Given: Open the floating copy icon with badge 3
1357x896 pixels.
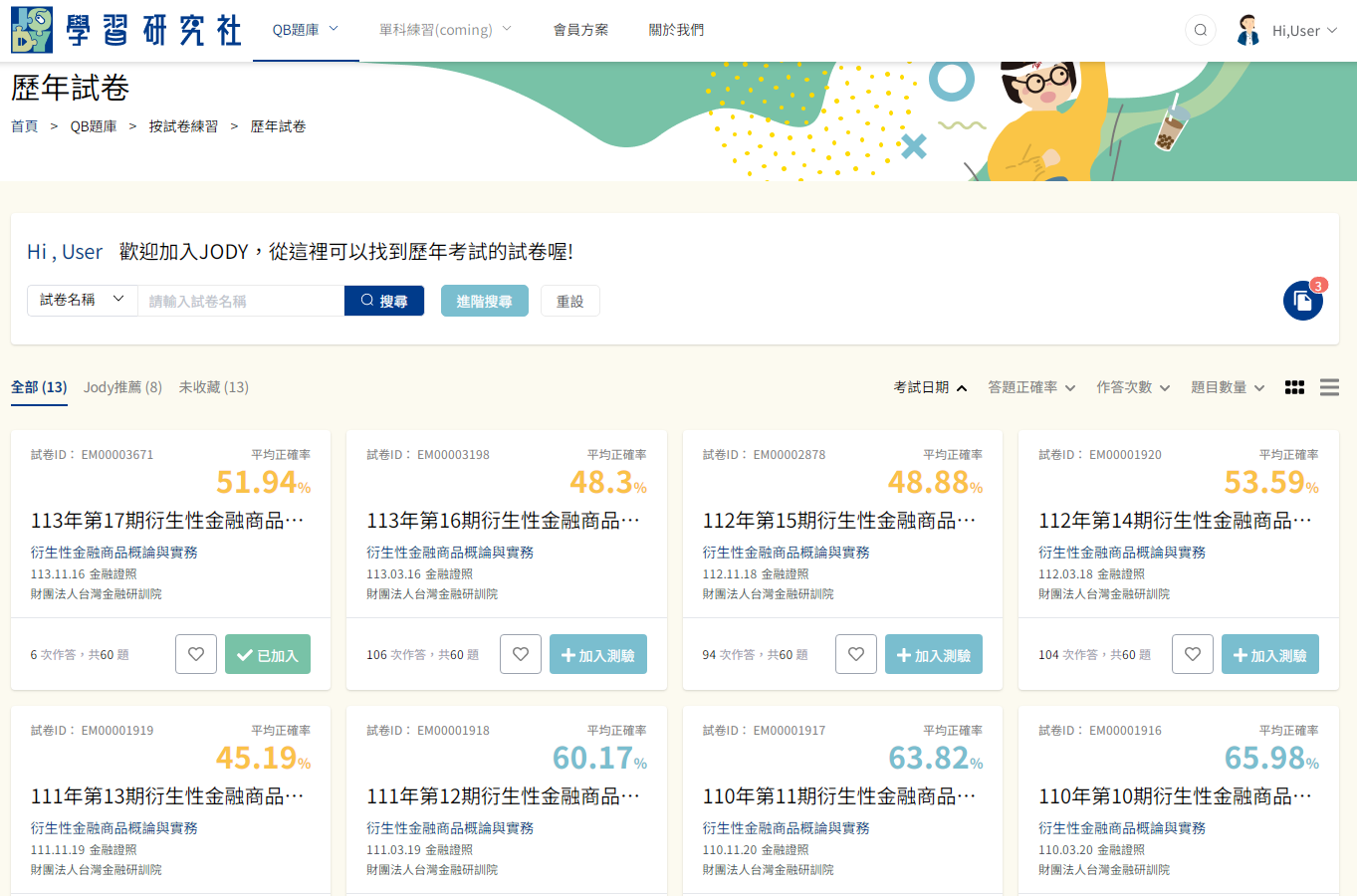Looking at the screenshot, I should pos(1303,301).
